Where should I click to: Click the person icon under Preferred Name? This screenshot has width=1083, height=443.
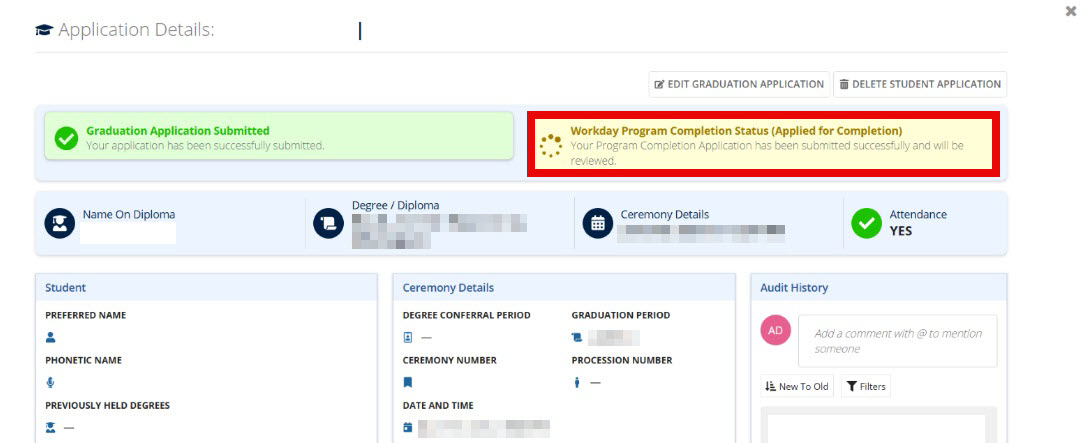[x=51, y=338]
